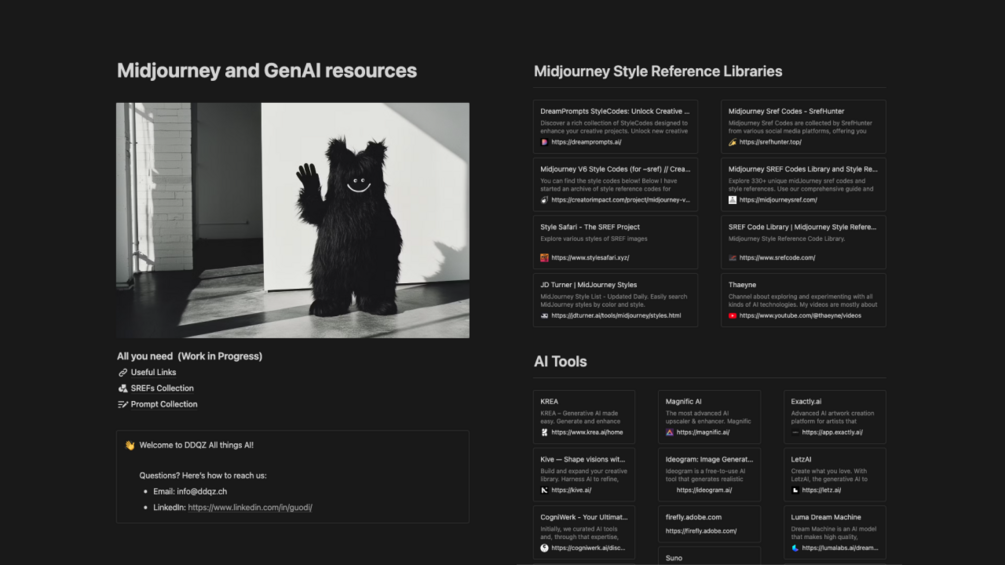
Task: Click the furry monster cover image
Action: tap(293, 220)
